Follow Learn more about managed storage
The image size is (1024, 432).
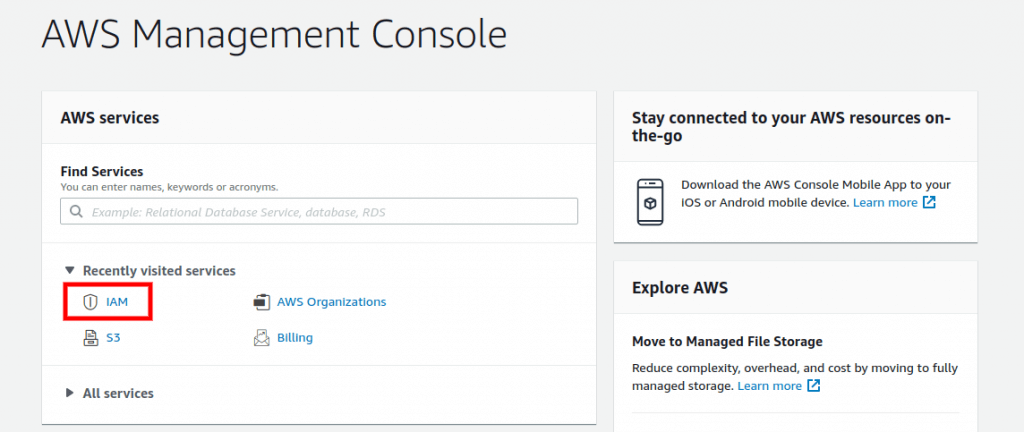(x=769, y=386)
